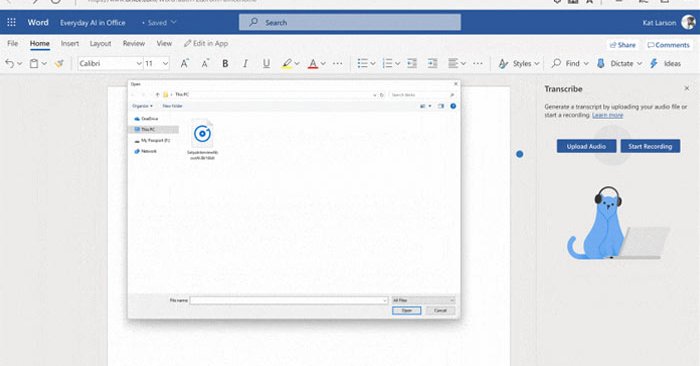This screenshot has width=700, height=366.
Task: Expand the highlight color dropdown arrow
Action: [x=297, y=64]
